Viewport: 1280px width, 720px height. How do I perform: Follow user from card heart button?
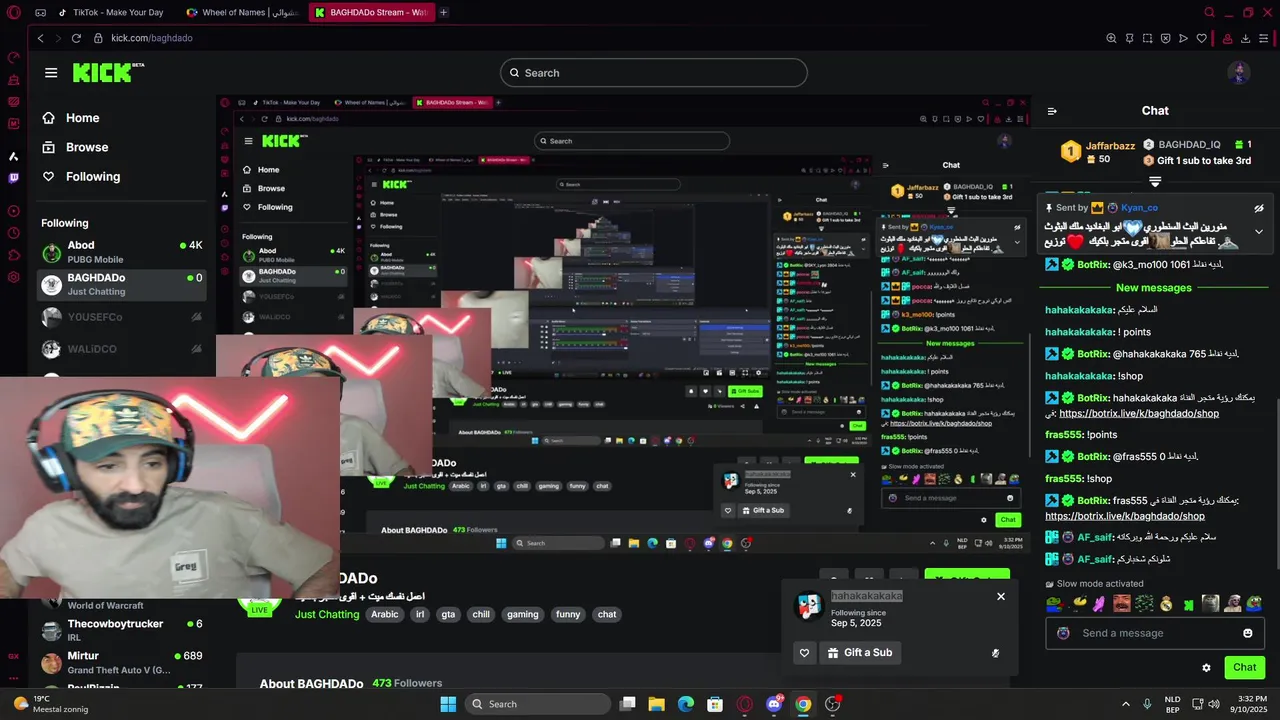[804, 653]
